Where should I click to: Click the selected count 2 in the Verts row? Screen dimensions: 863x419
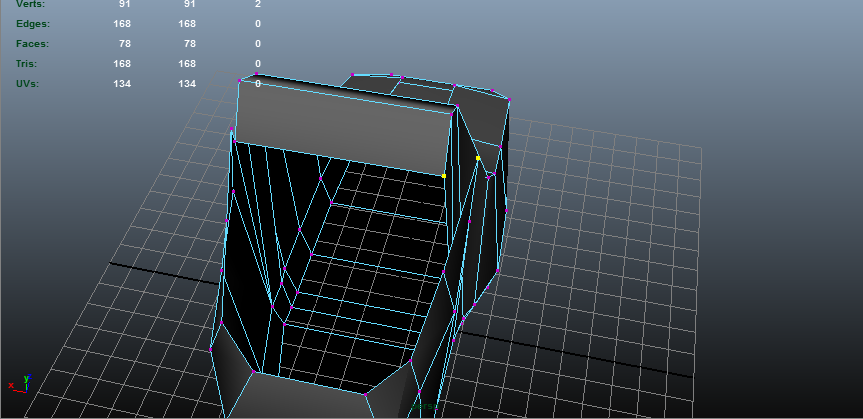[258, 4]
